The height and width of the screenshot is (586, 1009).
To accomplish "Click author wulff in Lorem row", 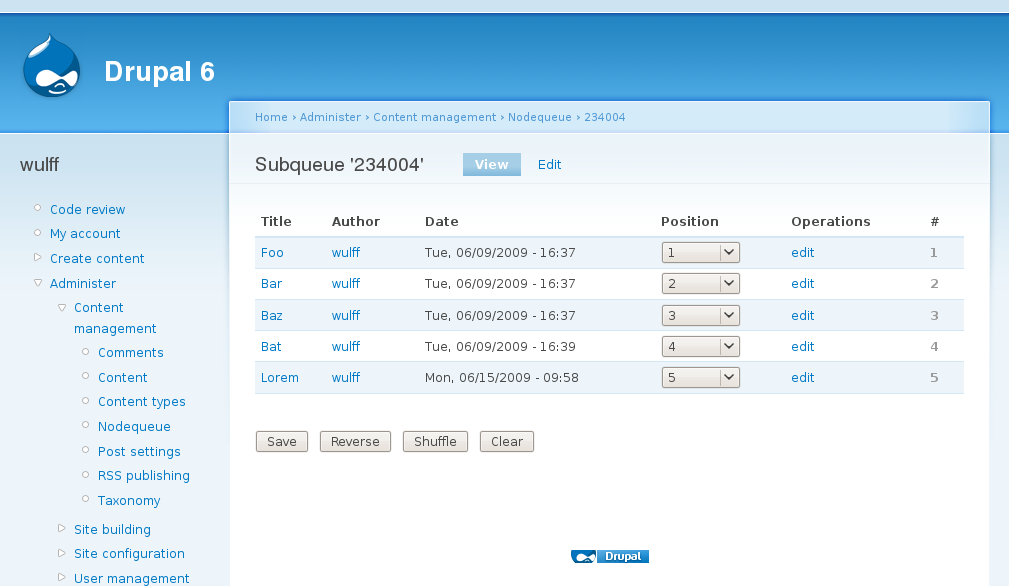I will (346, 378).
